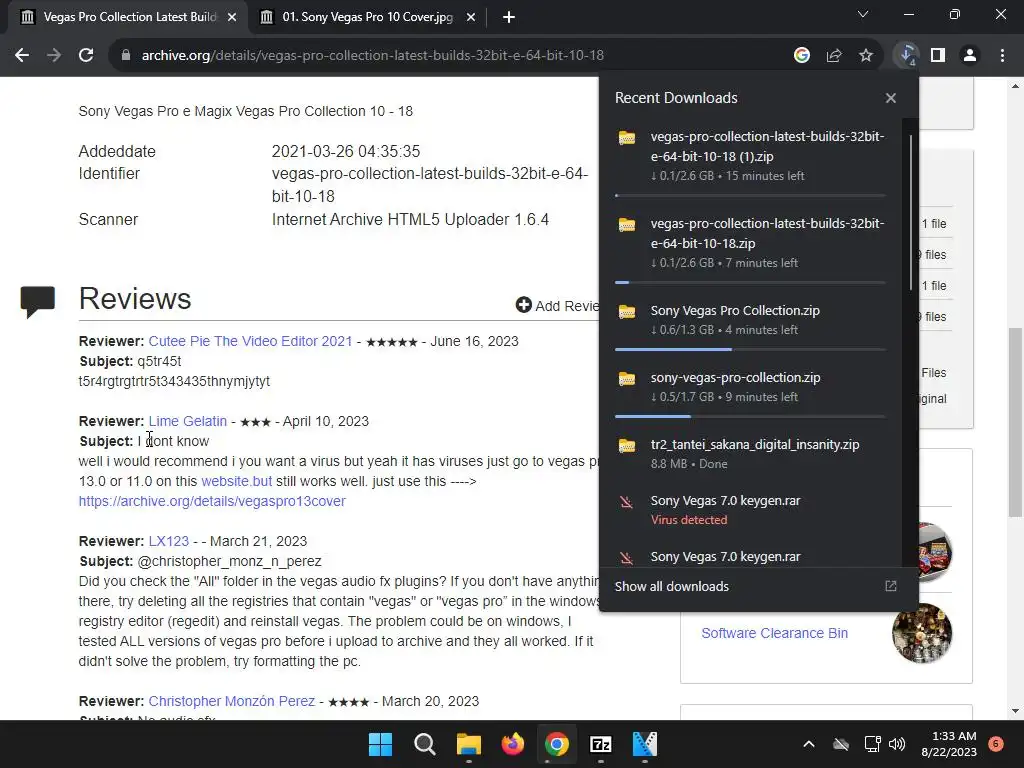Open the Vegas Pro taskbar app
The height and width of the screenshot is (768, 1024).
click(645, 744)
